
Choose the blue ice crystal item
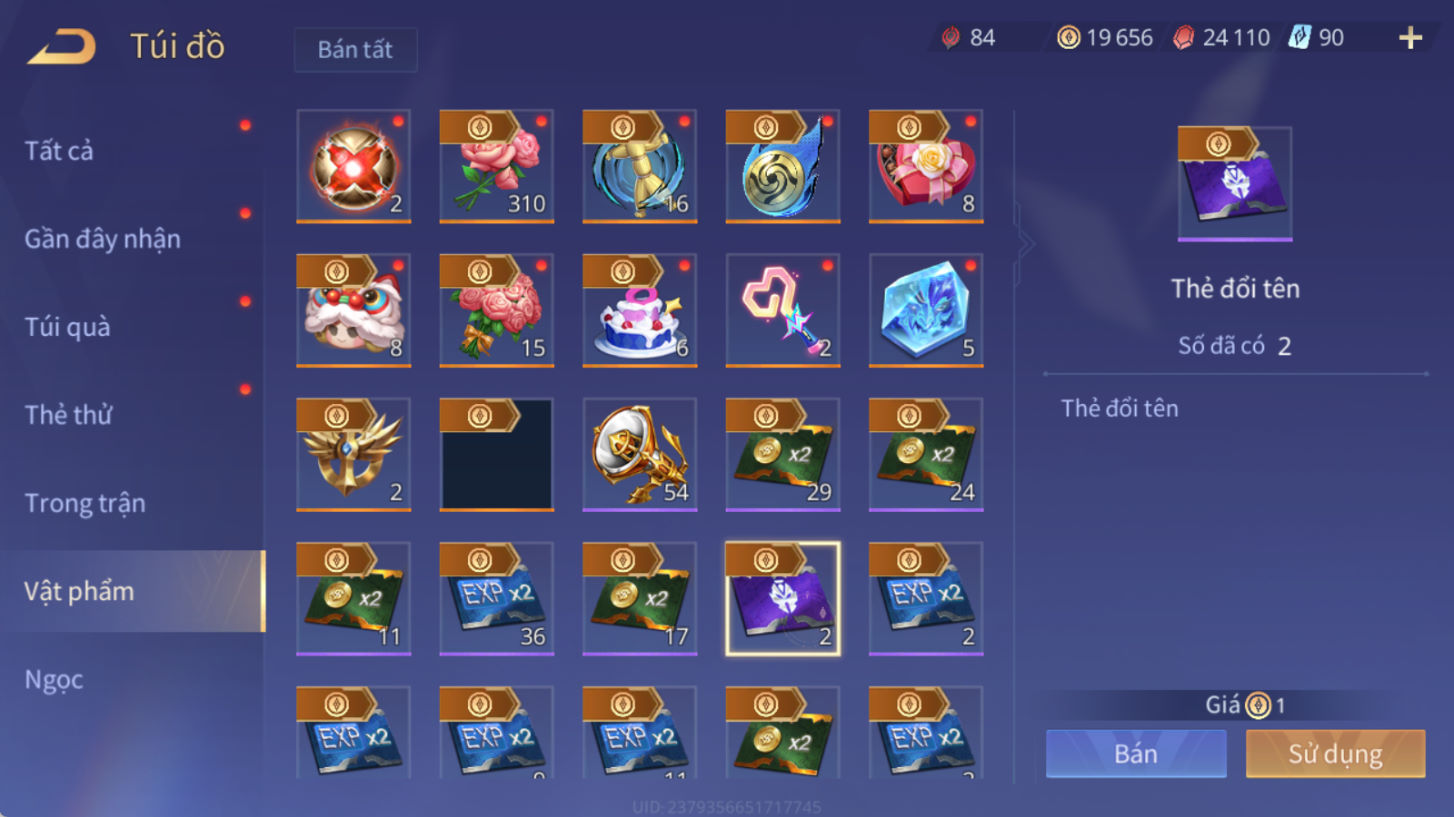926,310
